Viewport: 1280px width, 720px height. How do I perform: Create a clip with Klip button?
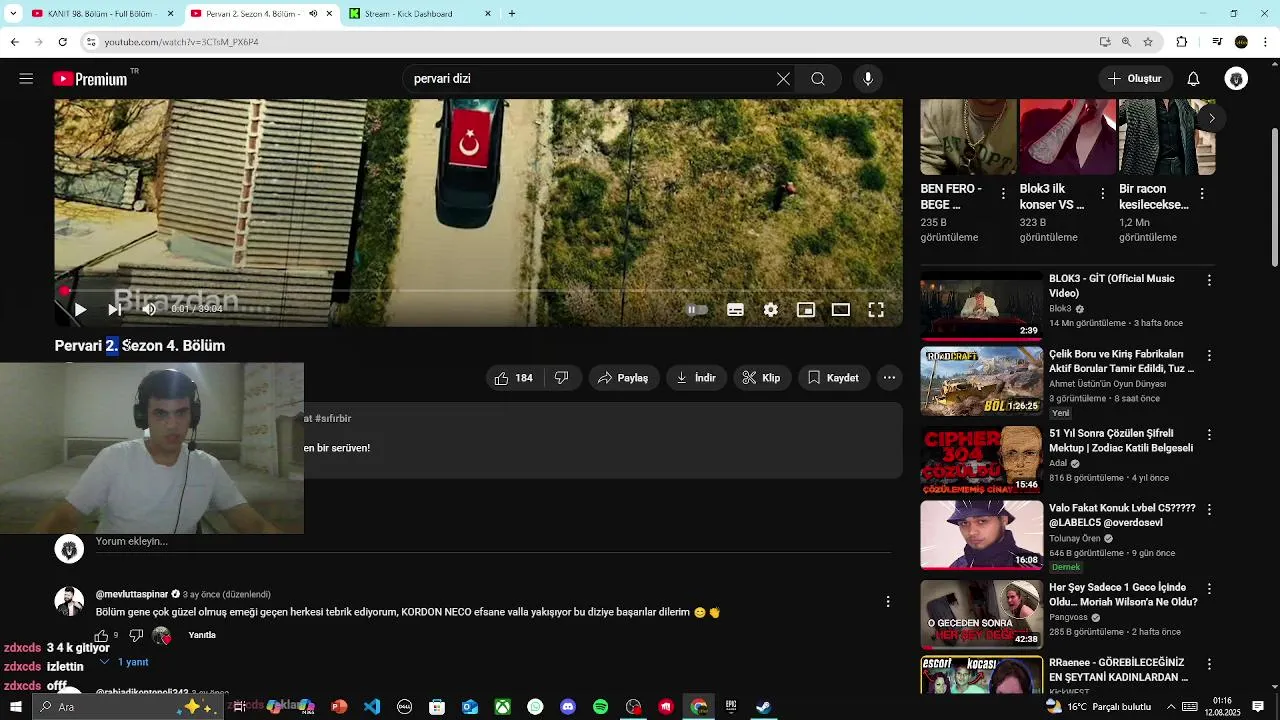762,378
